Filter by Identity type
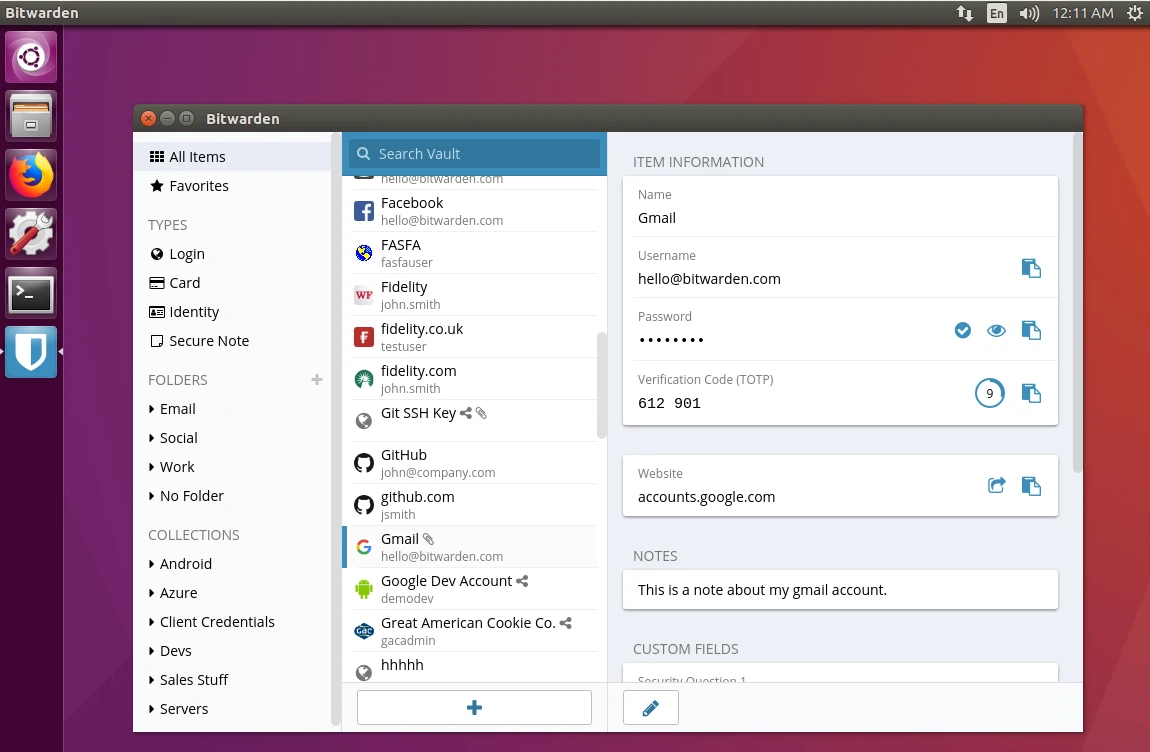This screenshot has width=1150, height=752. pos(232,312)
